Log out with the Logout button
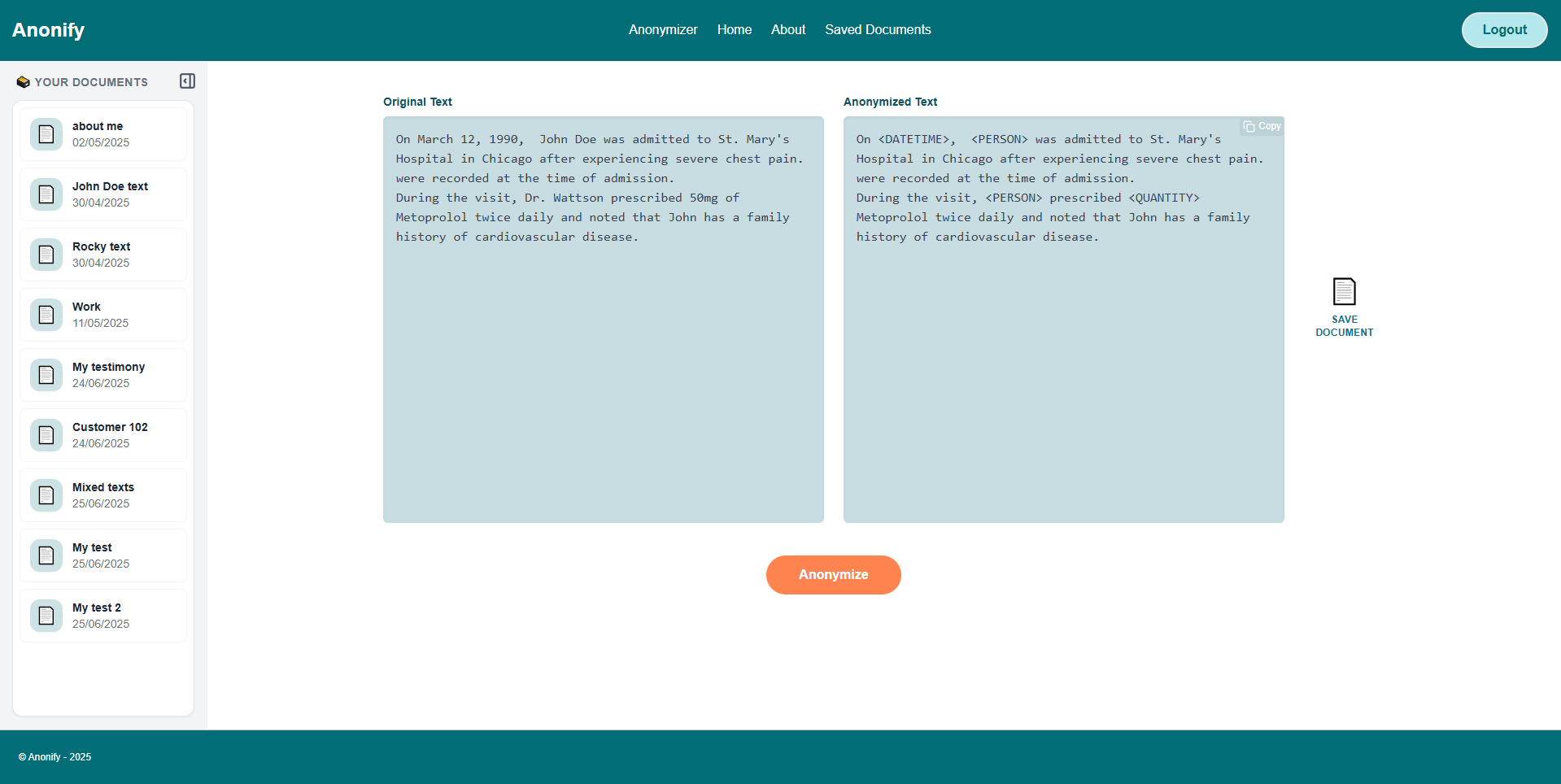This screenshot has height=784, width=1561. pyautogui.click(x=1504, y=30)
